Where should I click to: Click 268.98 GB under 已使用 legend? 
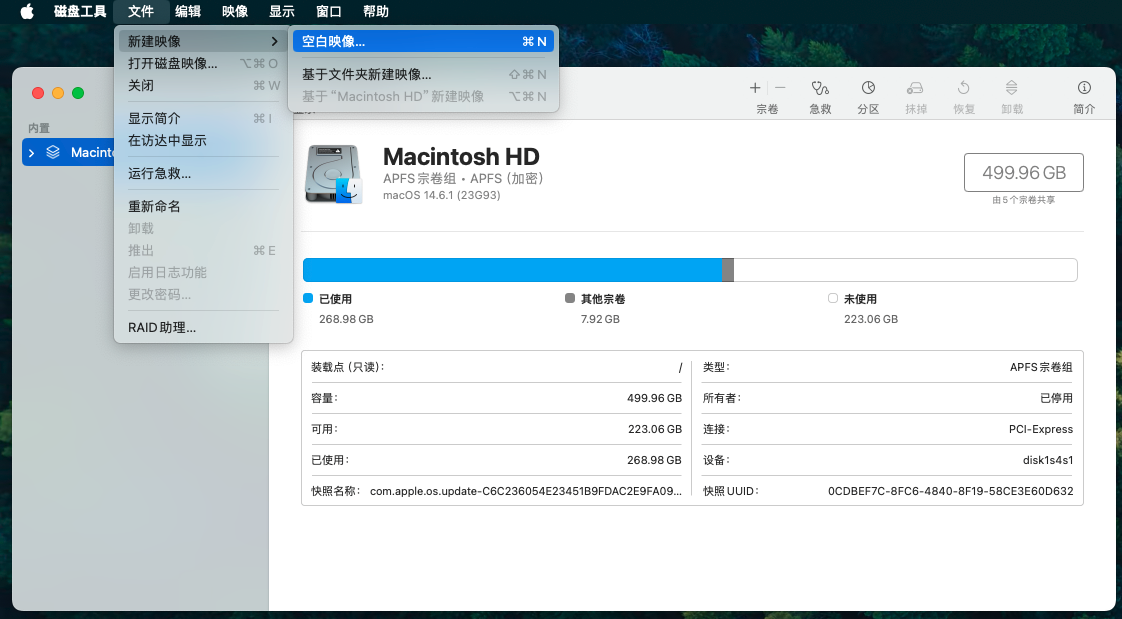coord(346,319)
